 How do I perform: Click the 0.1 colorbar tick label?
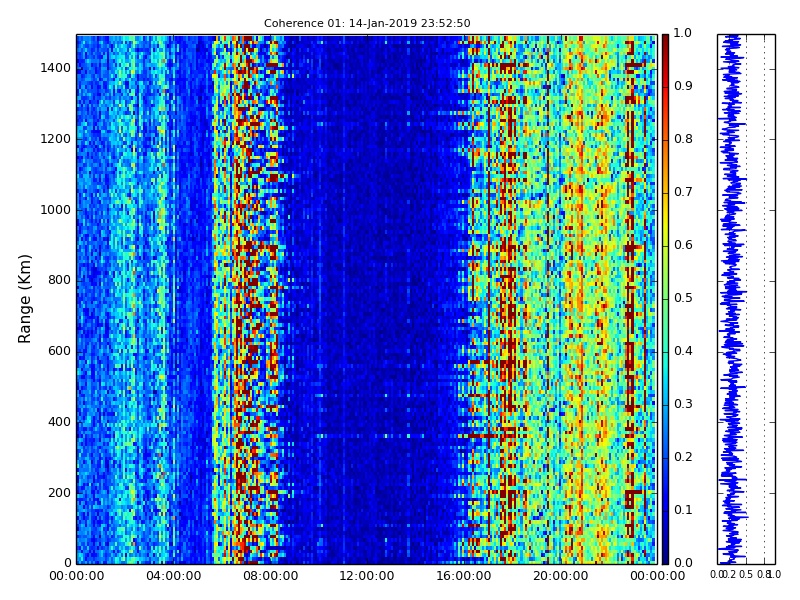pos(683,510)
